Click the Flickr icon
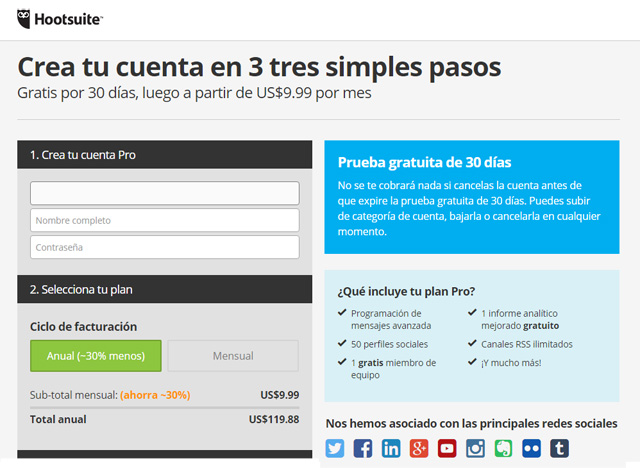The height and width of the screenshot is (468, 640). pos(532,448)
